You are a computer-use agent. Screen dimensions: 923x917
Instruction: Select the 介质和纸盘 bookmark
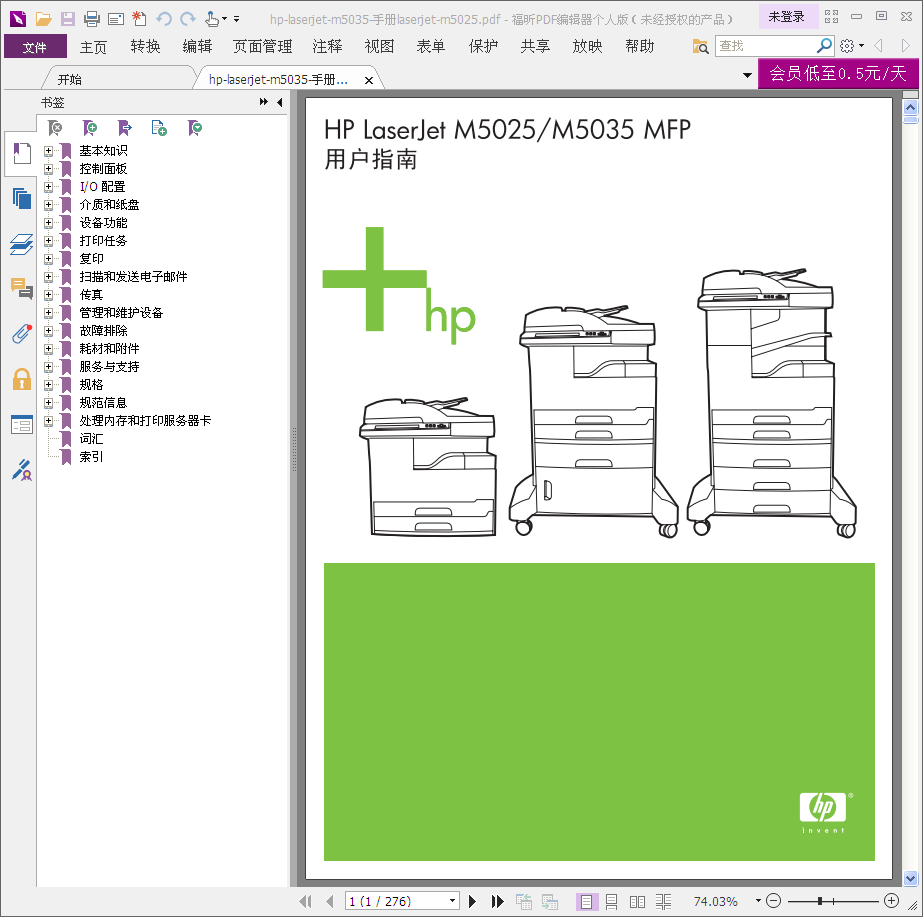click(x=109, y=205)
